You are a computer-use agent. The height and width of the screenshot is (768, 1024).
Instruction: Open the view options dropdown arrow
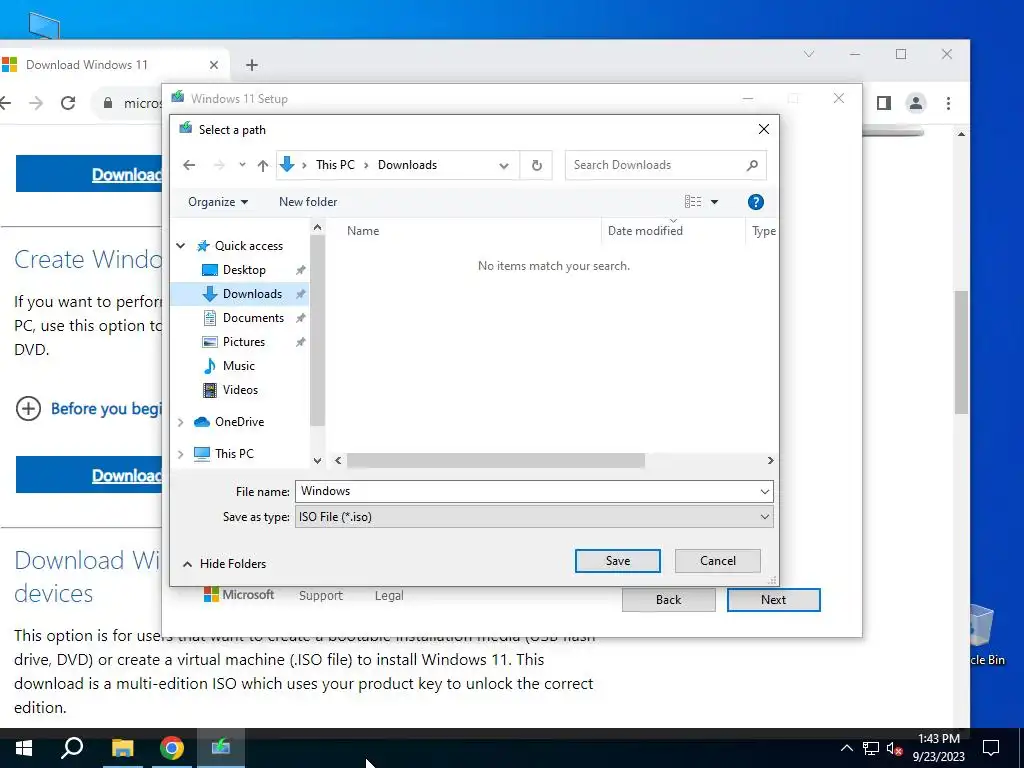(714, 202)
